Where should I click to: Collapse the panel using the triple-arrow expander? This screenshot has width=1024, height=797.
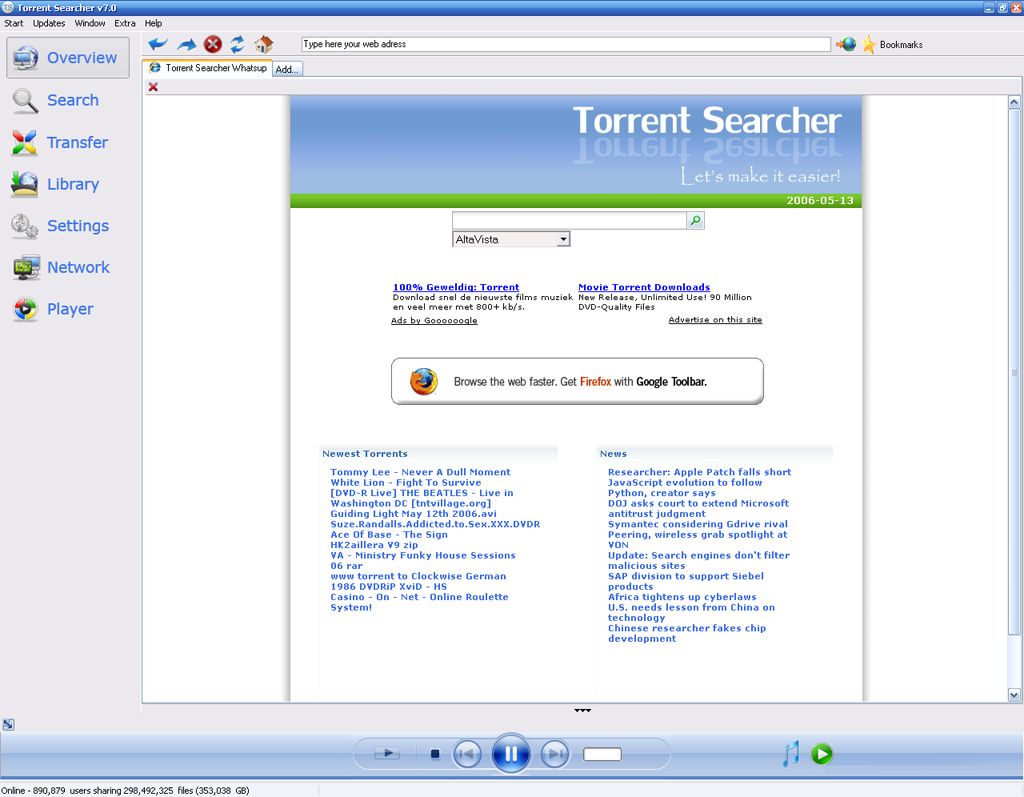coord(582,710)
